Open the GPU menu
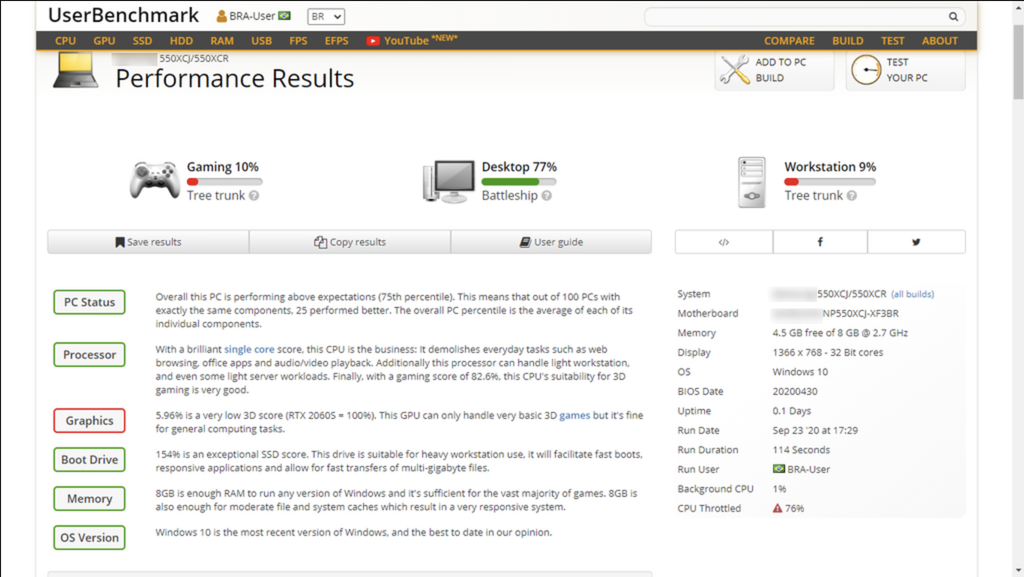Viewport: 1024px width, 577px height. [104, 40]
